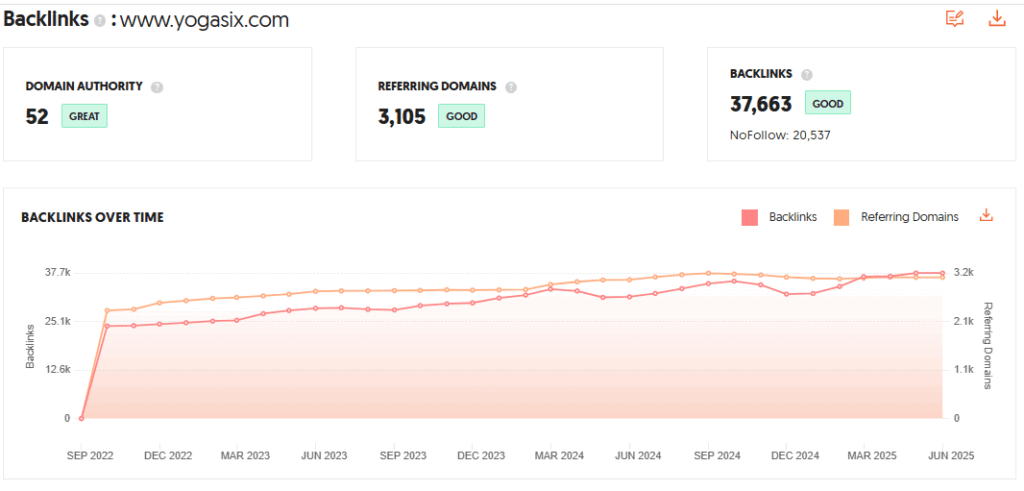Click the NoFollow: 20,537 text
The width and height of the screenshot is (1024, 491).
(x=780, y=136)
